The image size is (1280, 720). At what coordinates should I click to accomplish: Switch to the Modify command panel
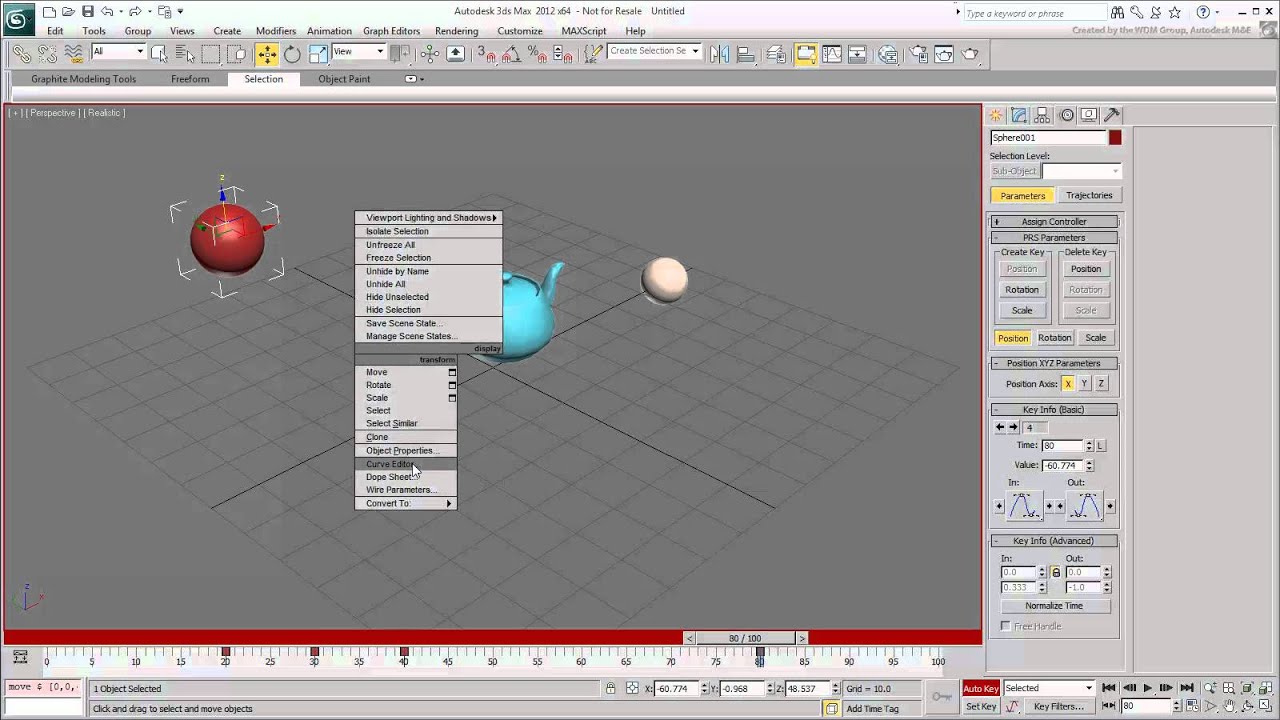[x=1019, y=115]
